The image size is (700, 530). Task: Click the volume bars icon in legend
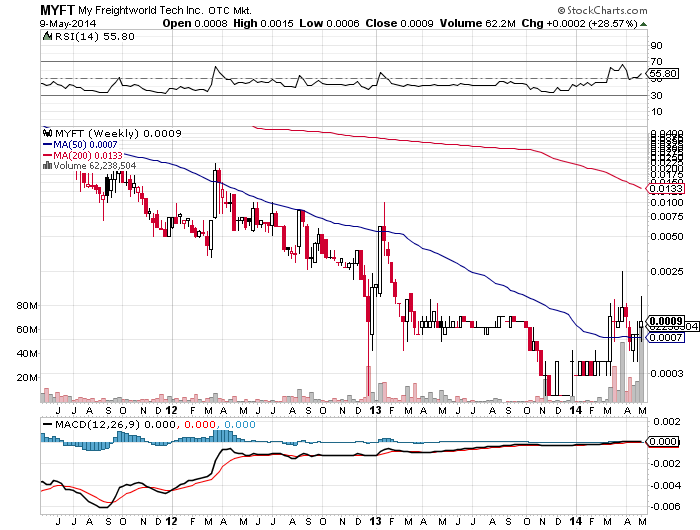tap(47, 166)
